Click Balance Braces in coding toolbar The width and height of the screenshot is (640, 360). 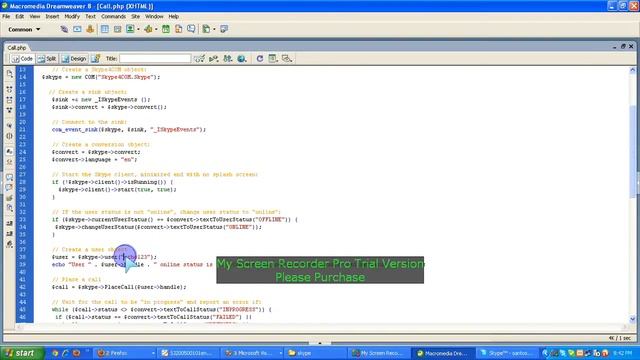[9, 136]
